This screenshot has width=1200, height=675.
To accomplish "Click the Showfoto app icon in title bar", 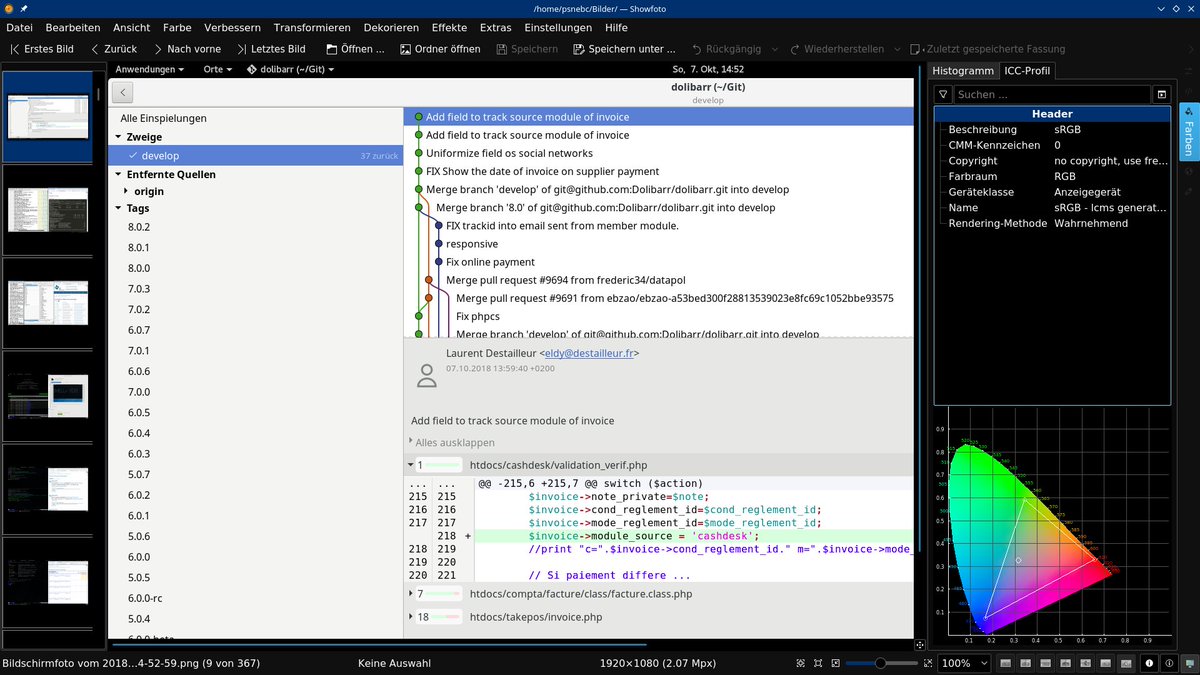I will tap(8, 8).
